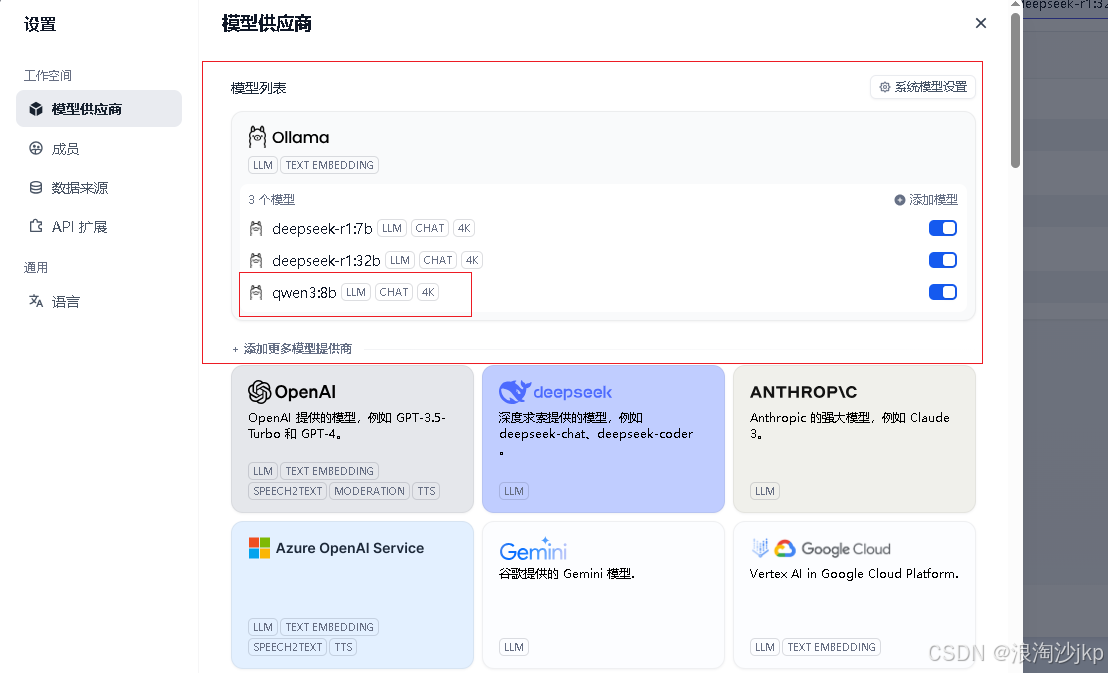Click the OpenAI knot logo
The image size is (1108, 673).
point(259,392)
